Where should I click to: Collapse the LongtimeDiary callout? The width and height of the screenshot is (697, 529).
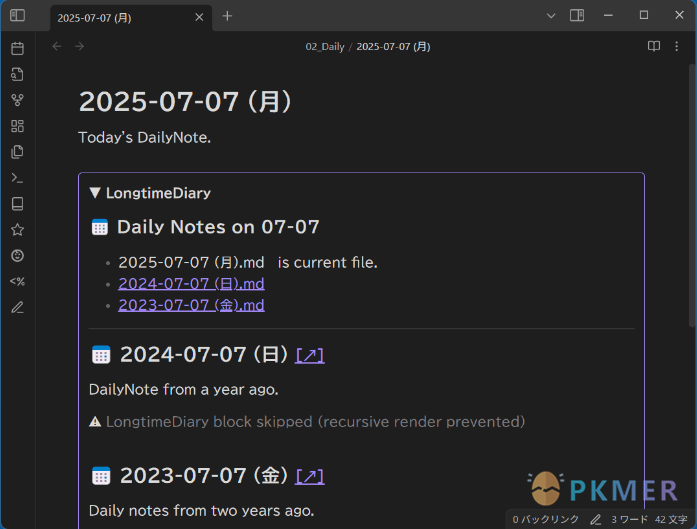coord(95,193)
